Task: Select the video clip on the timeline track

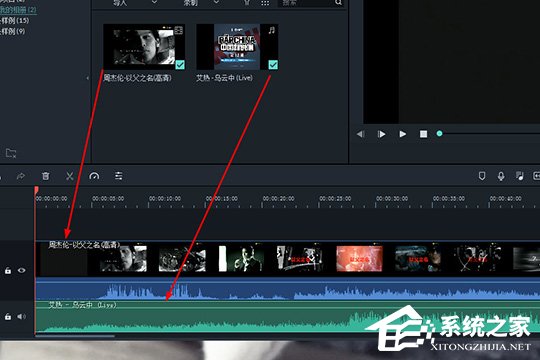Action: (288, 259)
